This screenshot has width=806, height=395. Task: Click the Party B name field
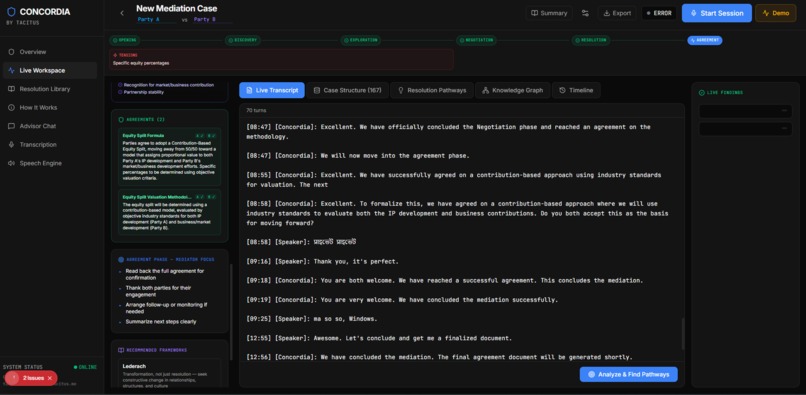212,20
